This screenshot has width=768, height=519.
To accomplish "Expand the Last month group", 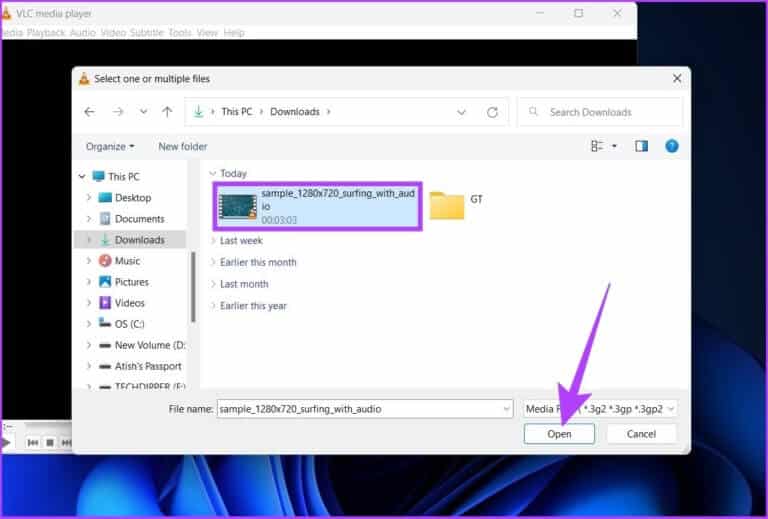I will pos(212,284).
